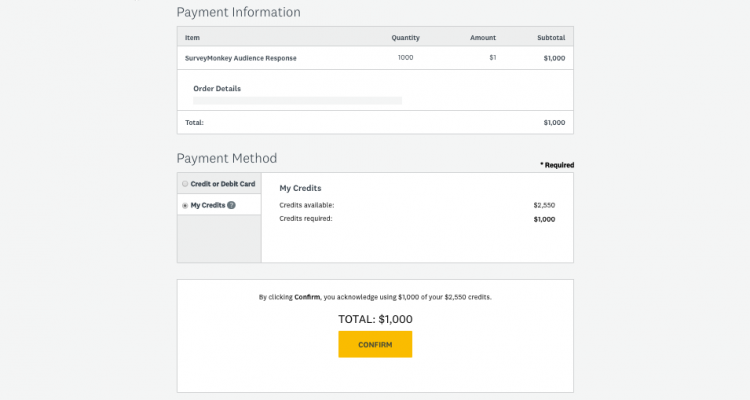Click the Payment Method heading
Viewport: 750px width, 400px height.
point(226,158)
